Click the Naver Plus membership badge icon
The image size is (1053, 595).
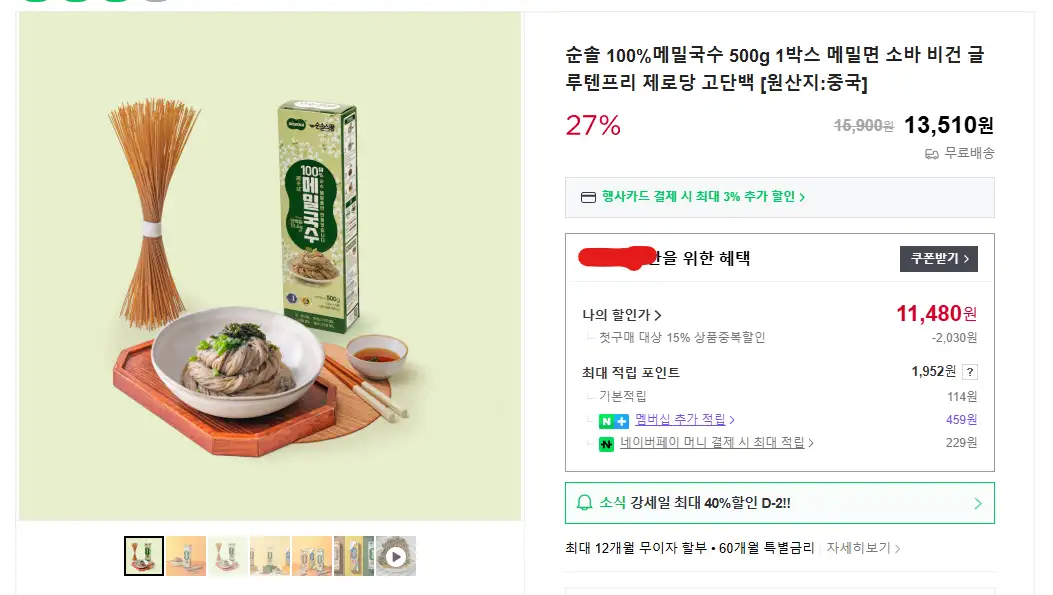pyautogui.click(x=614, y=421)
